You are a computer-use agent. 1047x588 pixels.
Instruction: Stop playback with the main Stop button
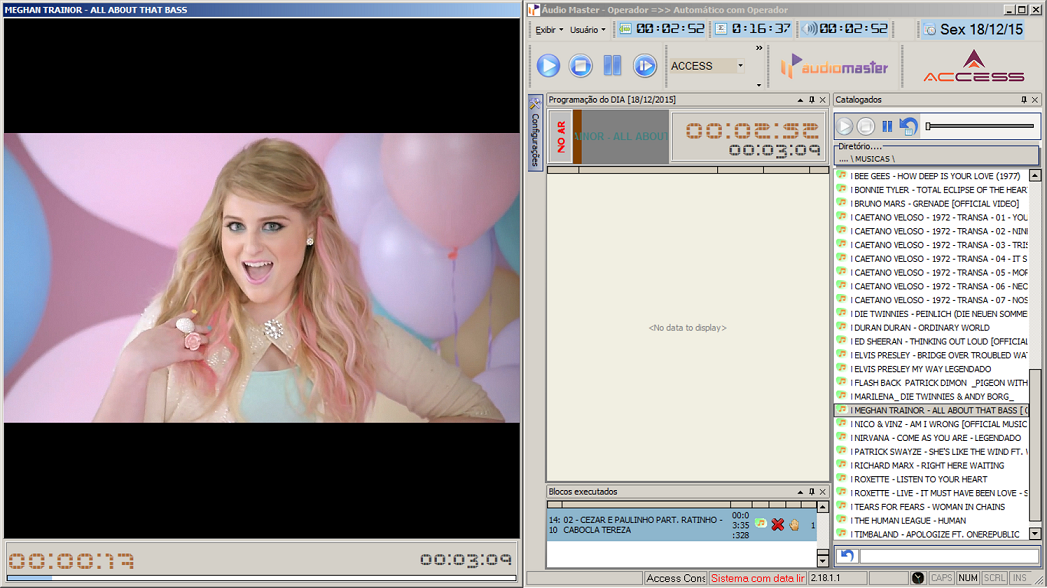click(x=580, y=65)
